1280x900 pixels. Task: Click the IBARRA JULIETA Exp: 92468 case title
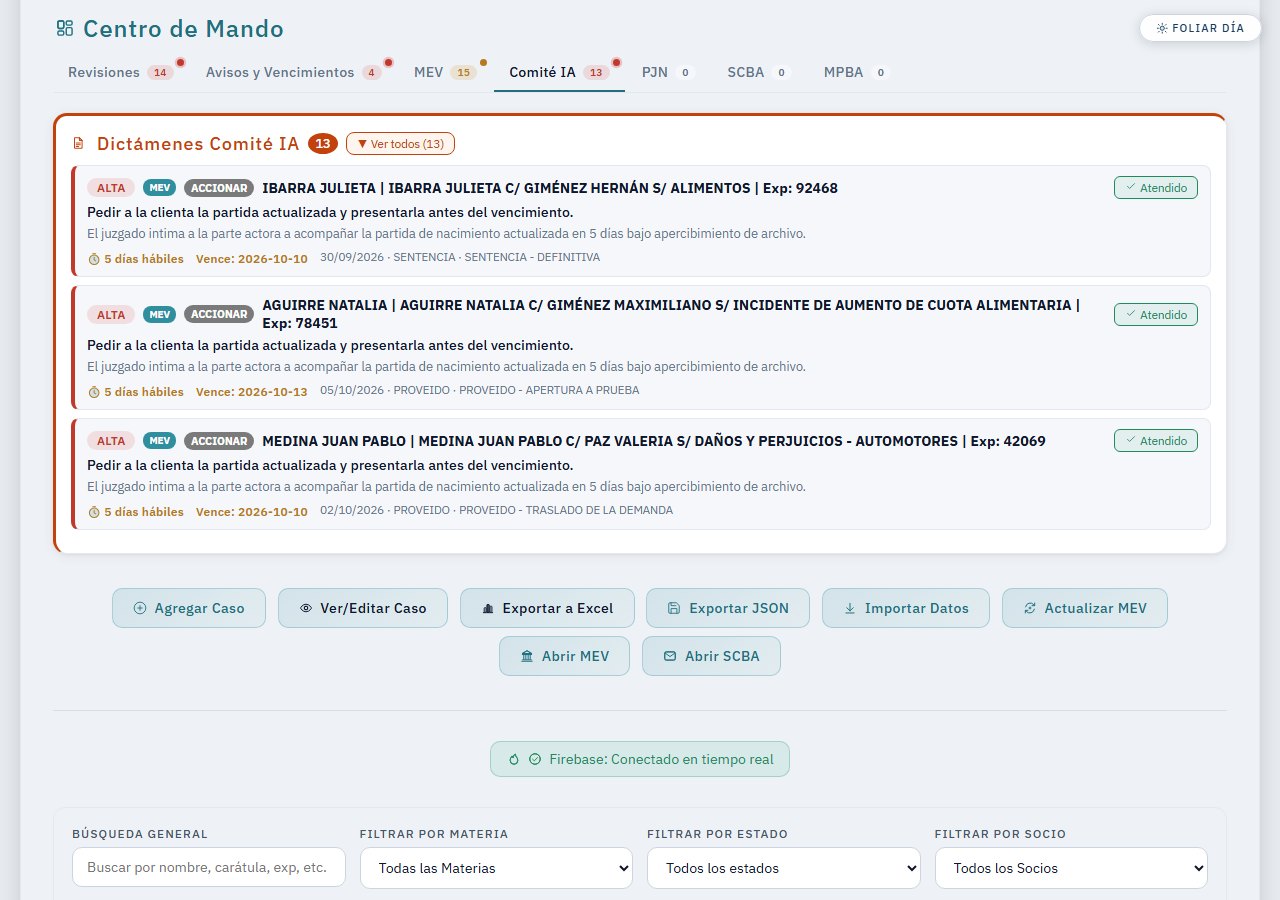550,188
